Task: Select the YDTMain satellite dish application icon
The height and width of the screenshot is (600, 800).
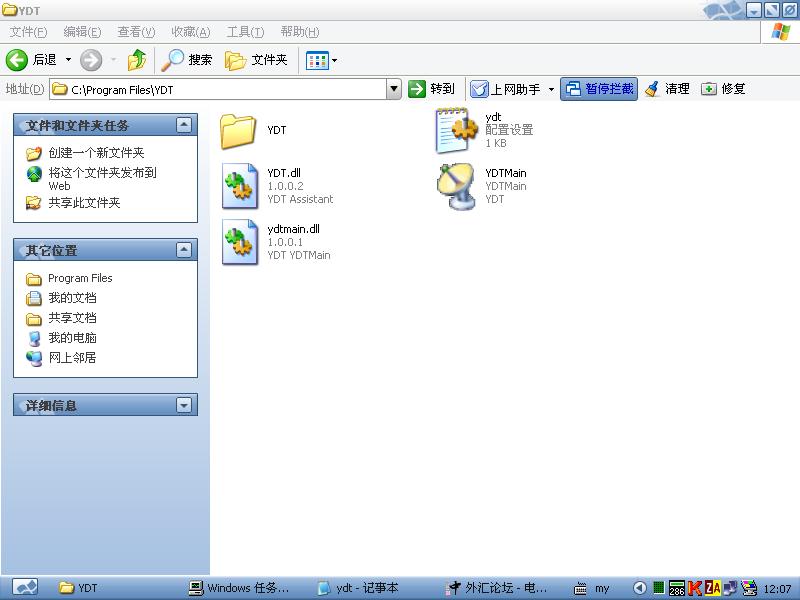Action: point(456,186)
